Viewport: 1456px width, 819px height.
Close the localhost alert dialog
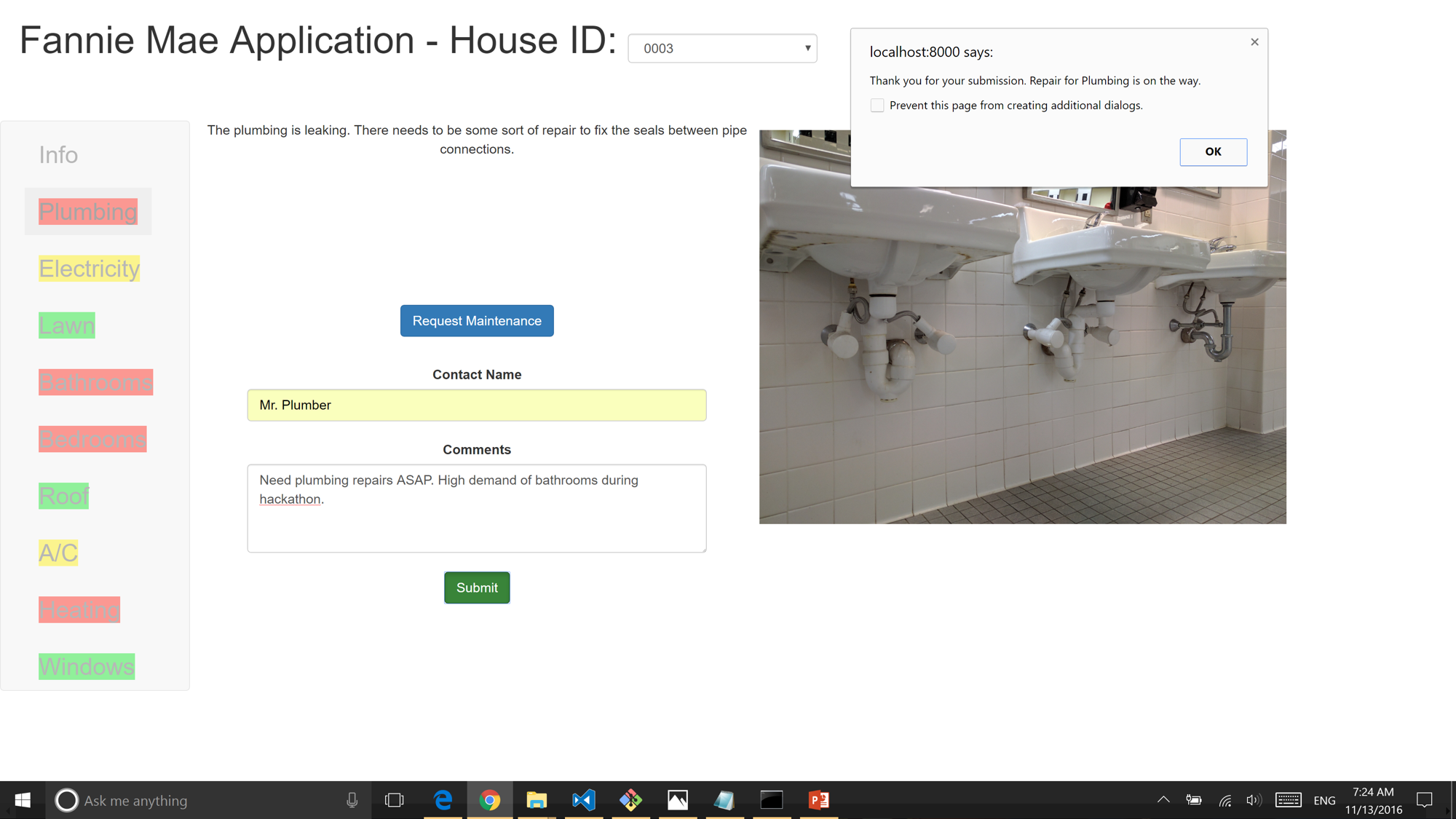pos(1254,42)
